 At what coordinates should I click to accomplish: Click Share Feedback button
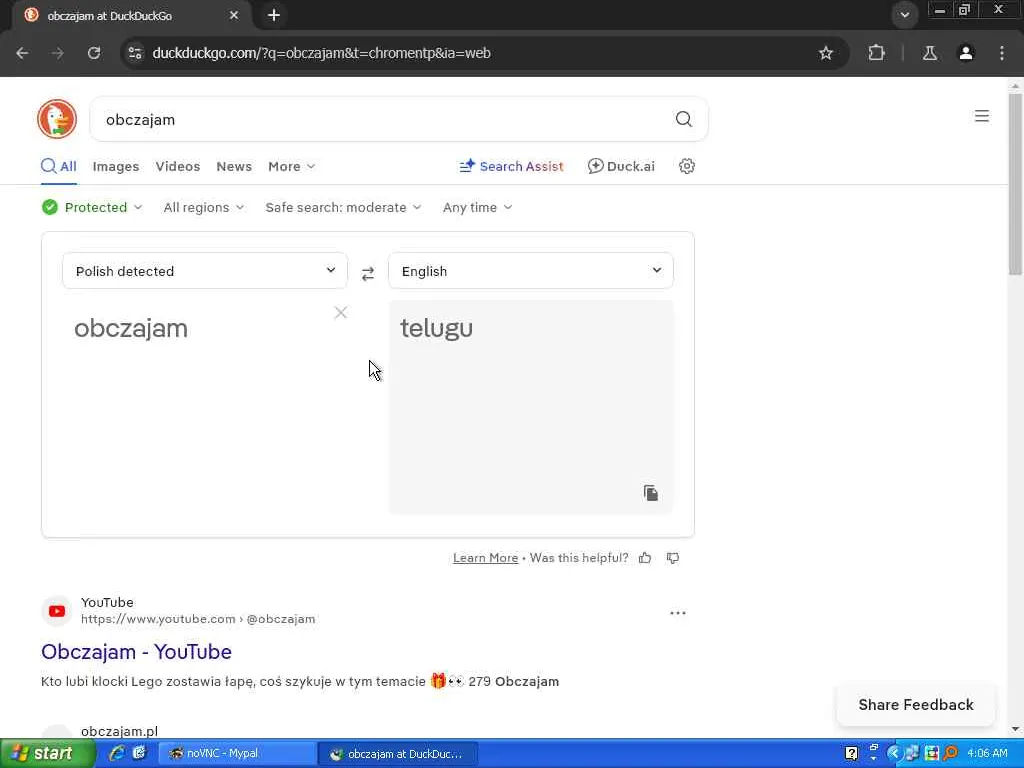click(x=916, y=705)
